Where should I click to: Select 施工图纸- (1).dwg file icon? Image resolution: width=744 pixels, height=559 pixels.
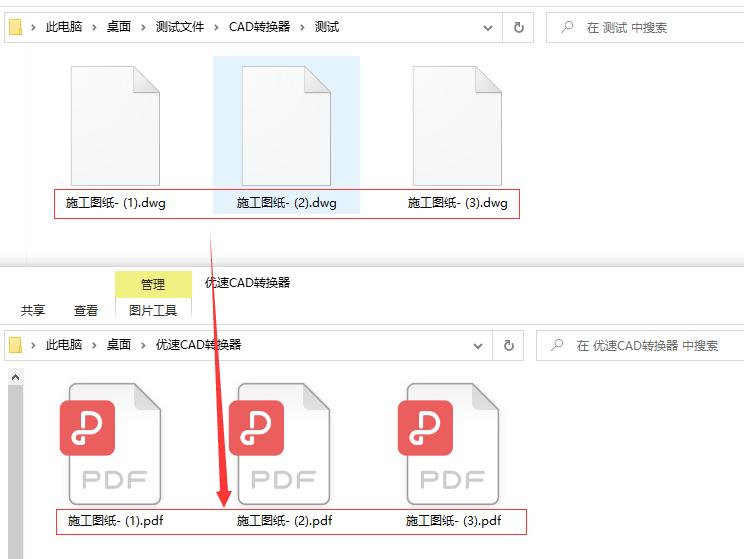(x=115, y=126)
